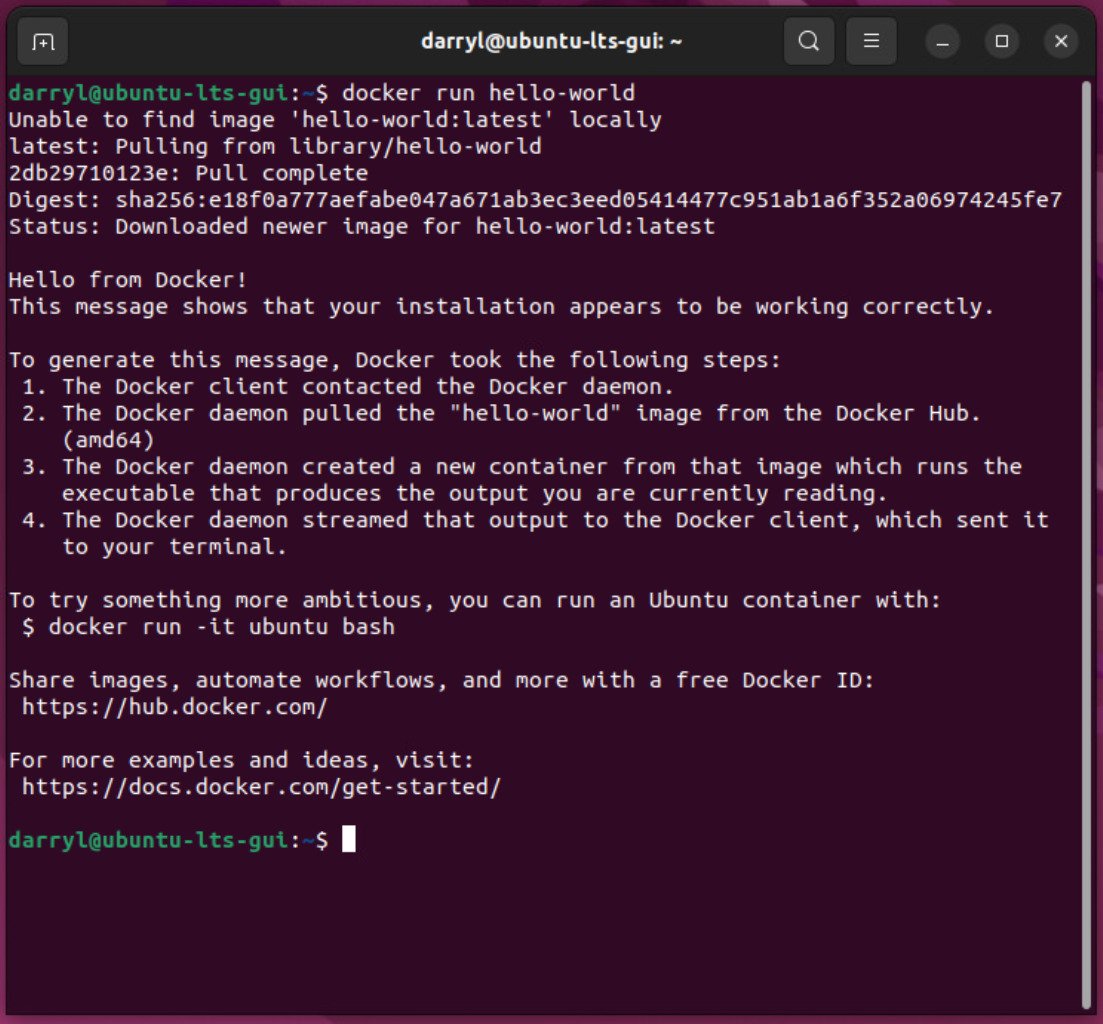Minimize the terminal window

[943, 41]
